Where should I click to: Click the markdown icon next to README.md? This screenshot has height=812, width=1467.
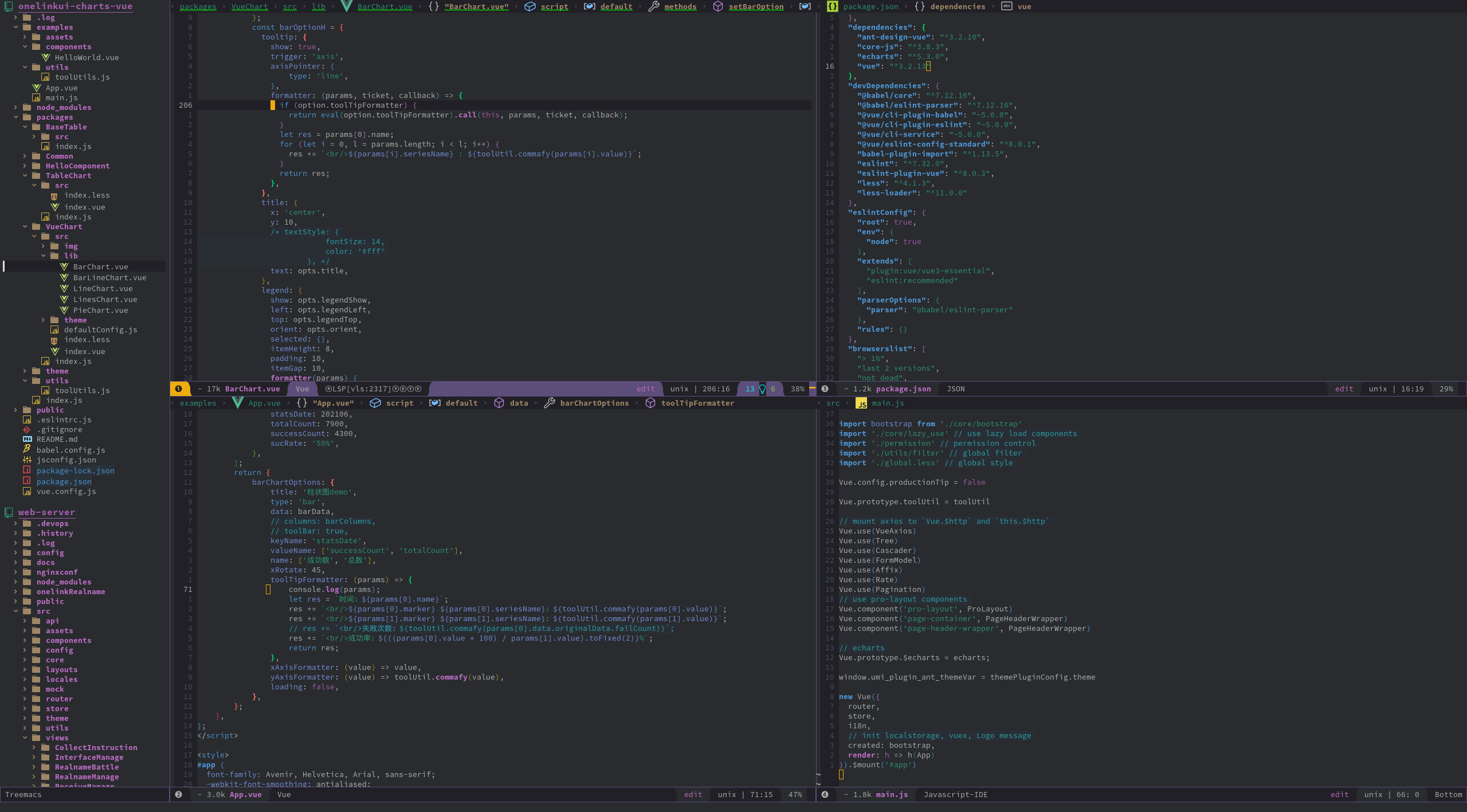click(x=27, y=439)
